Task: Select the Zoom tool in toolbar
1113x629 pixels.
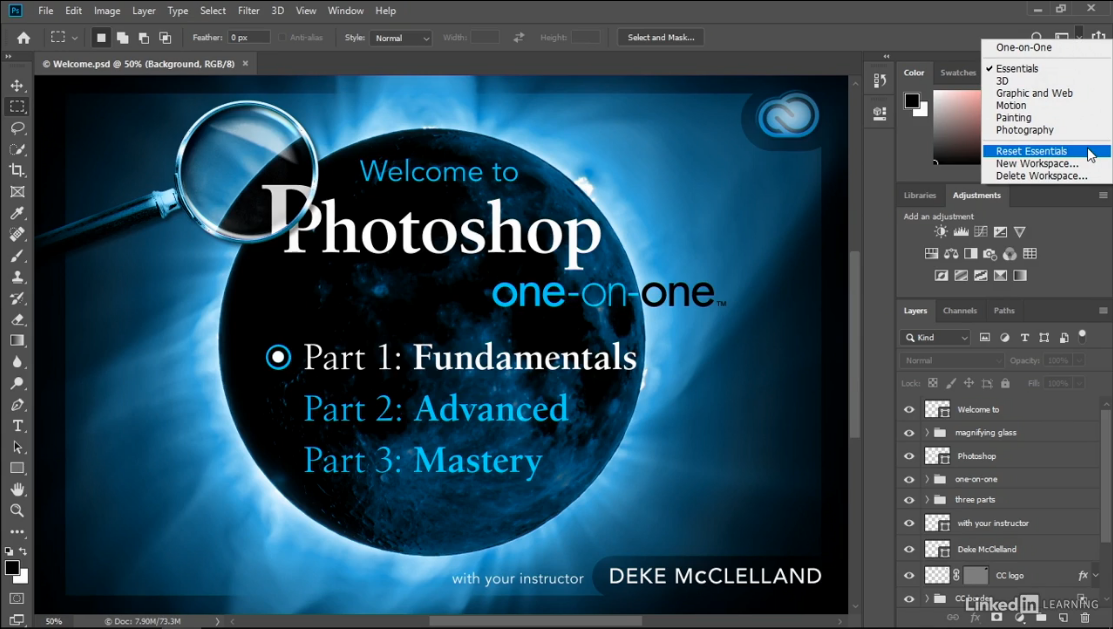Action: coord(17,510)
